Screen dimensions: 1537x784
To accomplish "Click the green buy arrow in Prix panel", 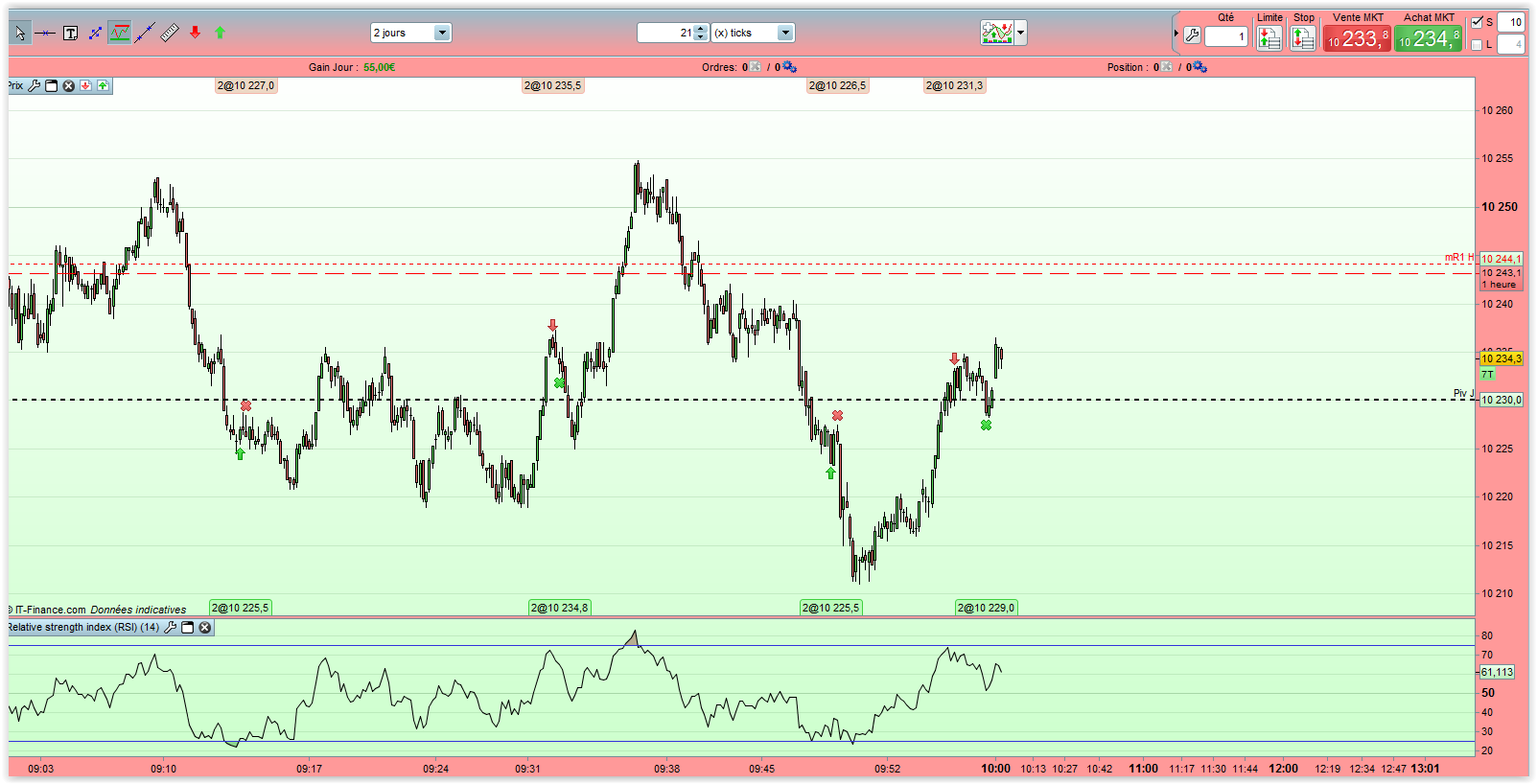I will pos(103,85).
